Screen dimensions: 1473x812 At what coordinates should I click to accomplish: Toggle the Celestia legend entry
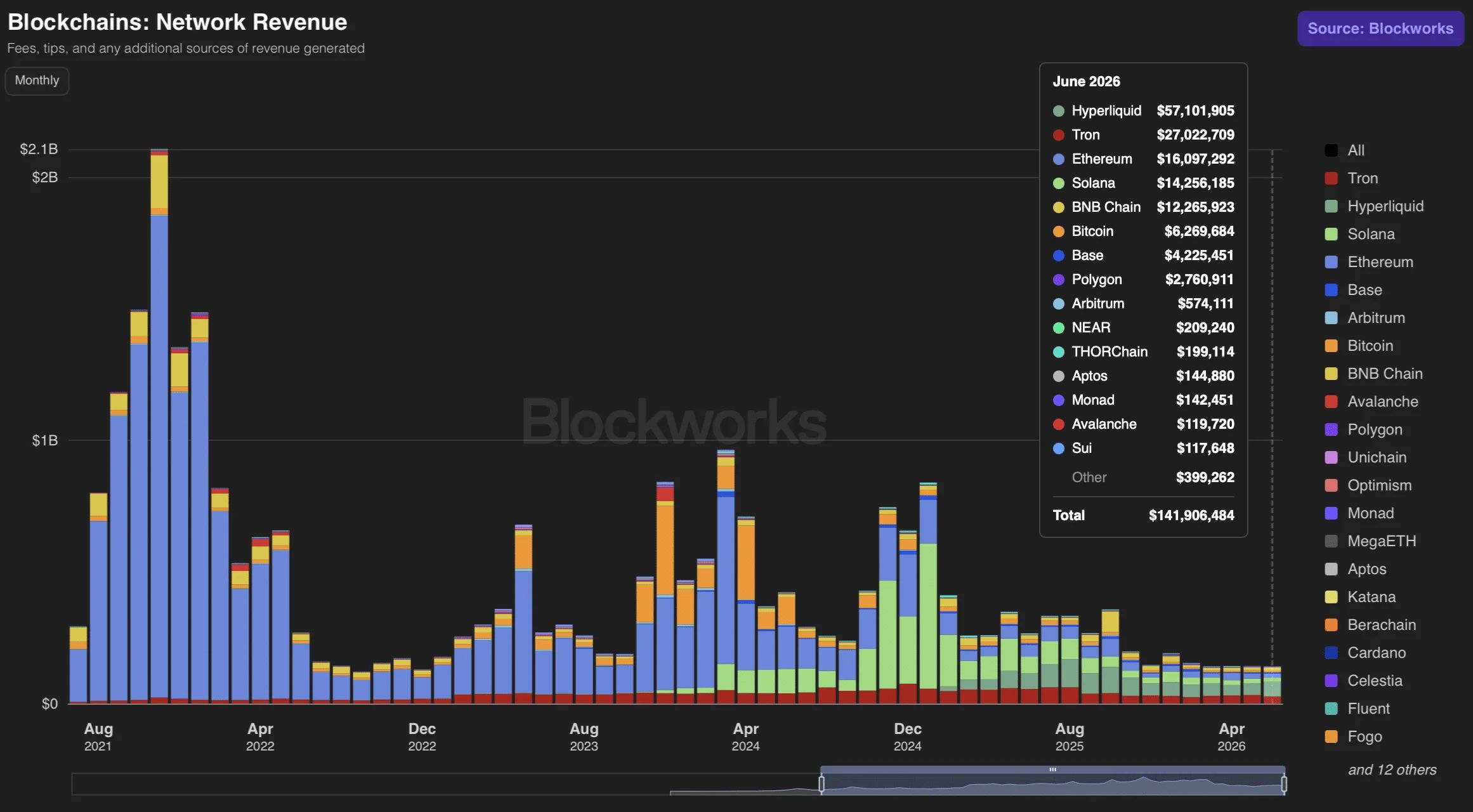(x=1364, y=681)
